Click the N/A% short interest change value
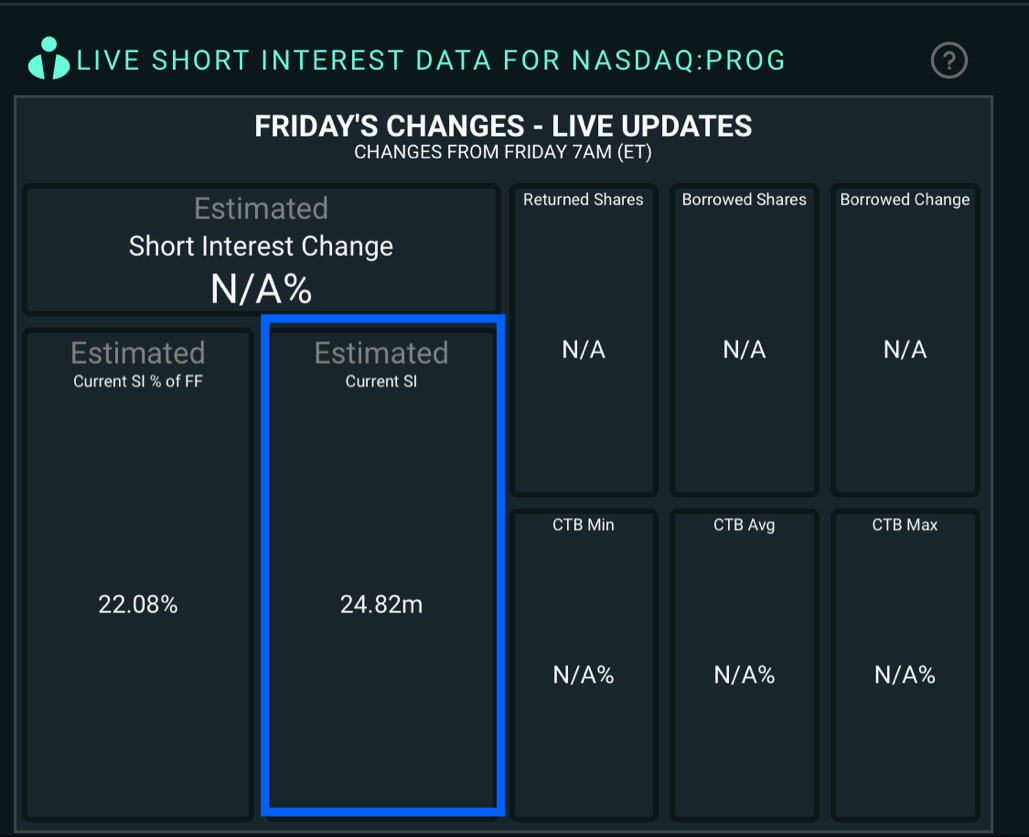 click(261, 289)
